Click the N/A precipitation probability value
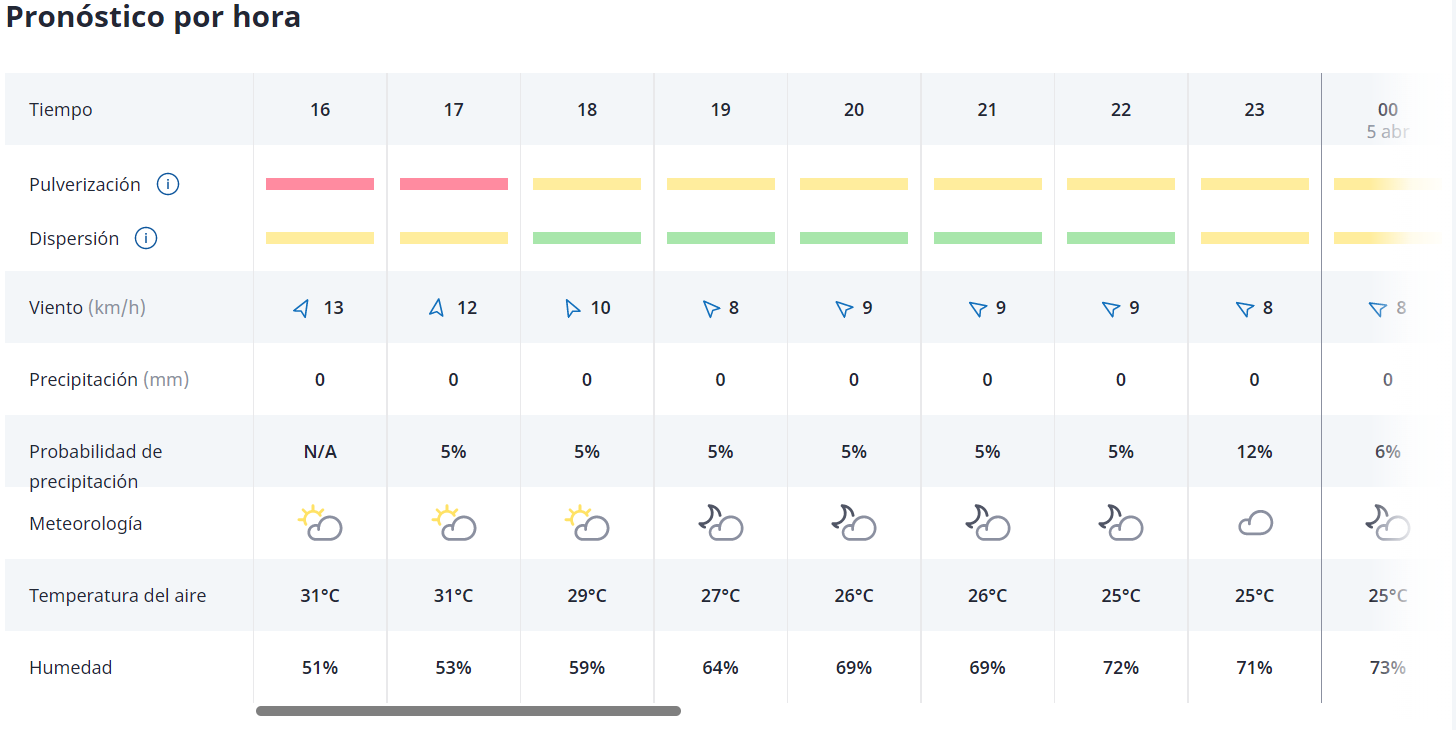 [320, 452]
